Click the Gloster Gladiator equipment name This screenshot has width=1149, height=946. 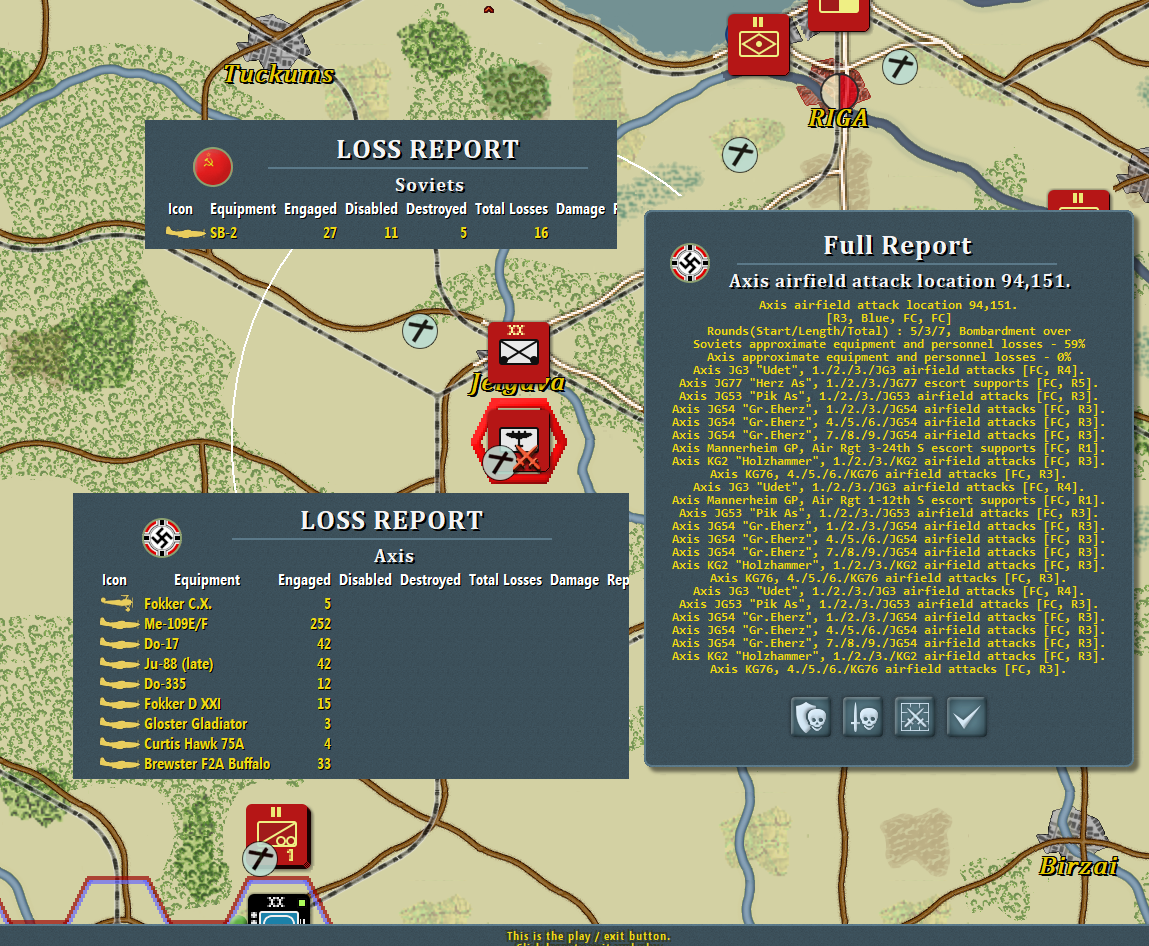click(196, 724)
